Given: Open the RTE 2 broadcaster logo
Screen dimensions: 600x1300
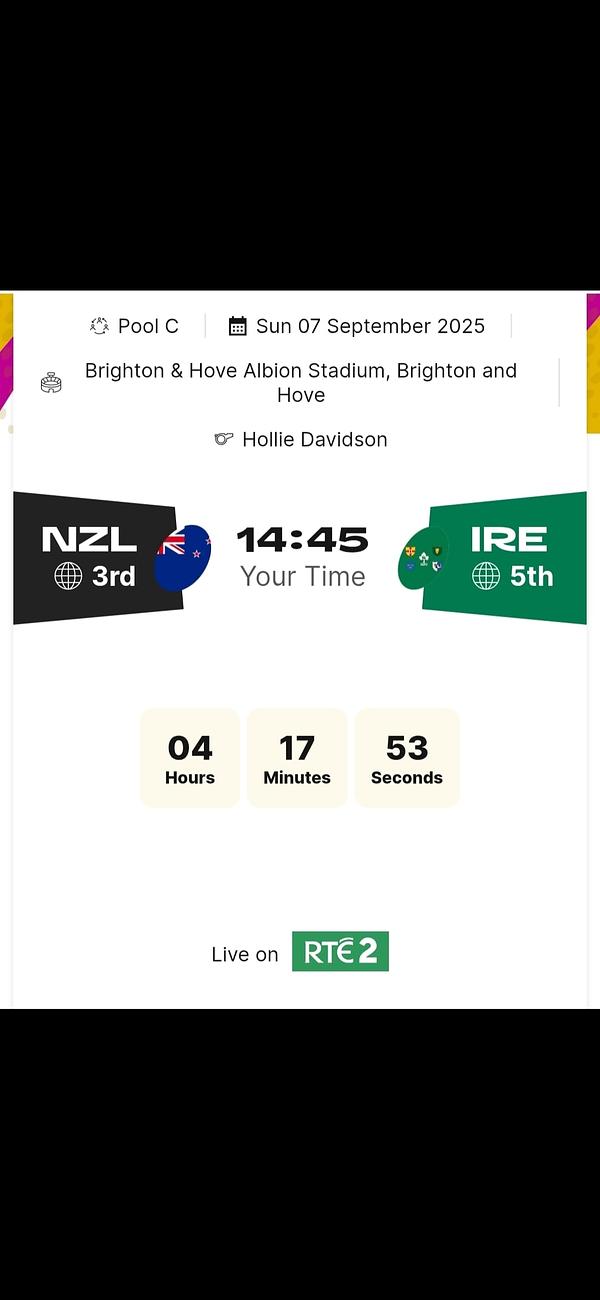Looking at the screenshot, I should [x=340, y=952].
